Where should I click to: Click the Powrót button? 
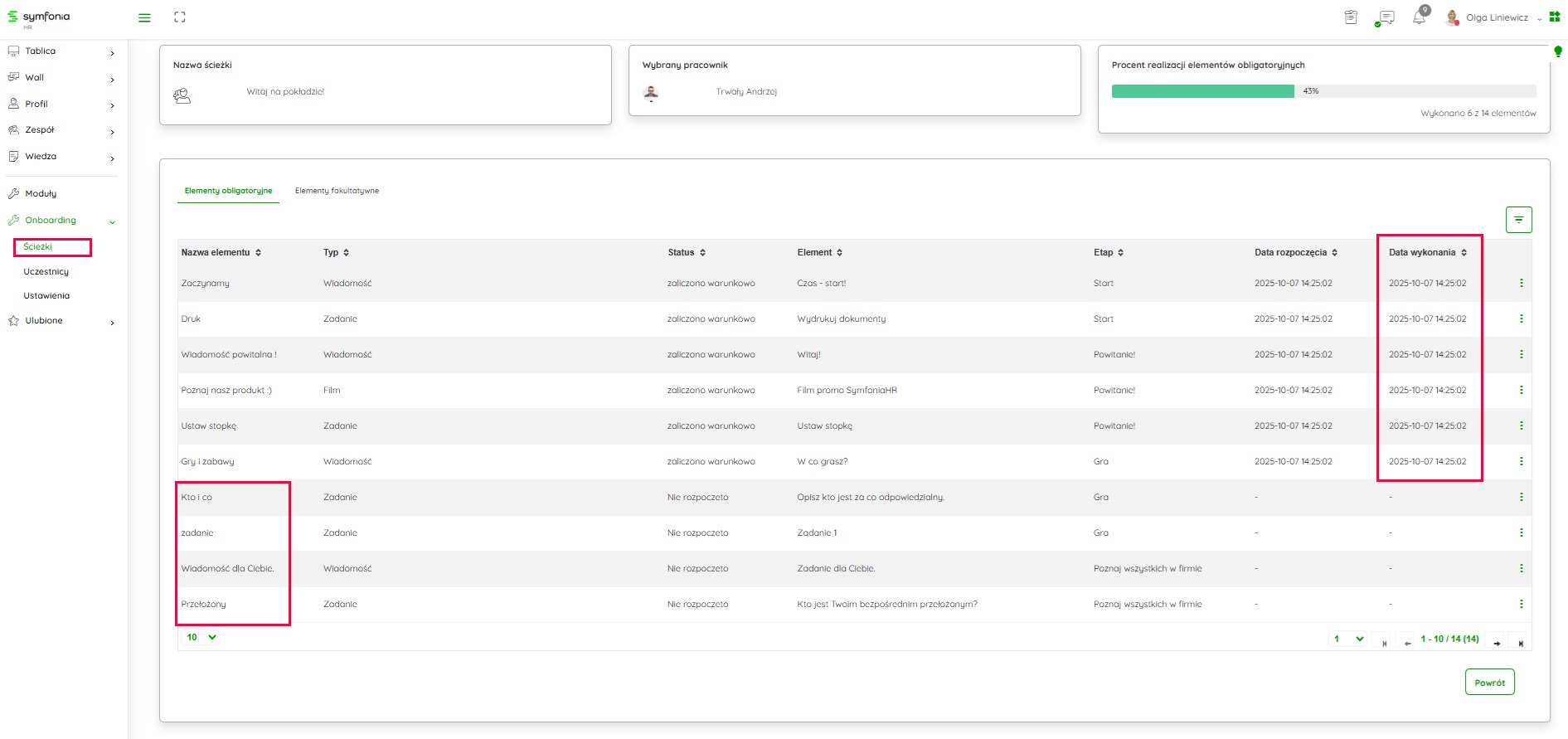(x=1489, y=683)
